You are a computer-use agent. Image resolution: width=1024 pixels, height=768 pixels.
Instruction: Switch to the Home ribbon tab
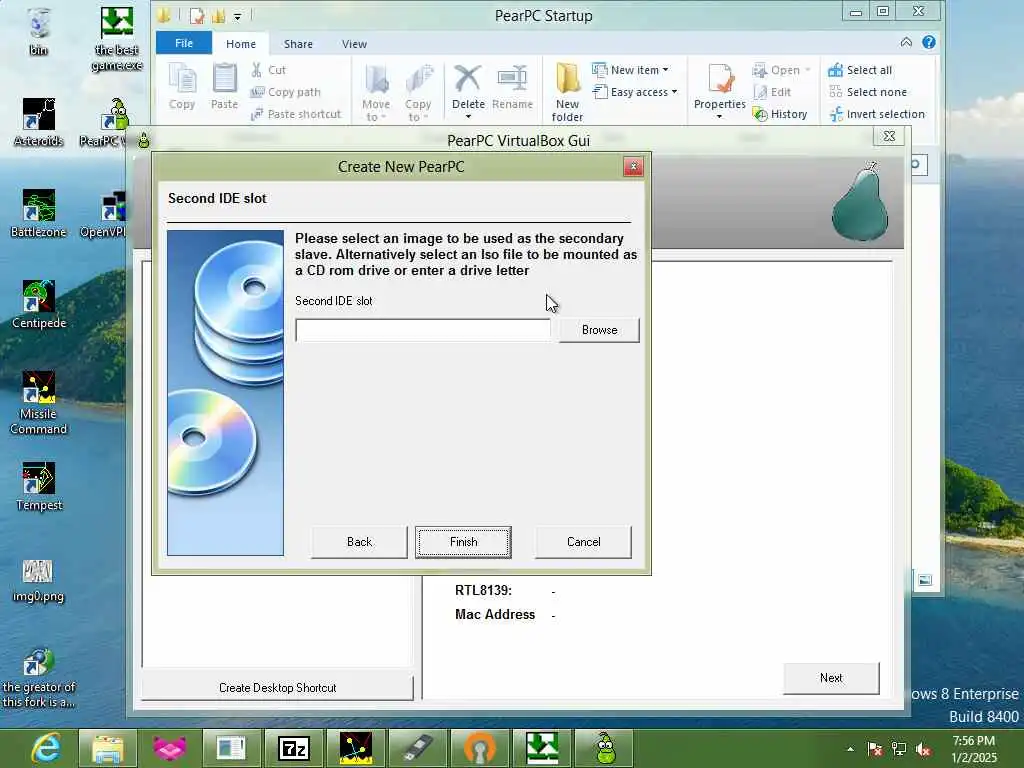(x=241, y=44)
